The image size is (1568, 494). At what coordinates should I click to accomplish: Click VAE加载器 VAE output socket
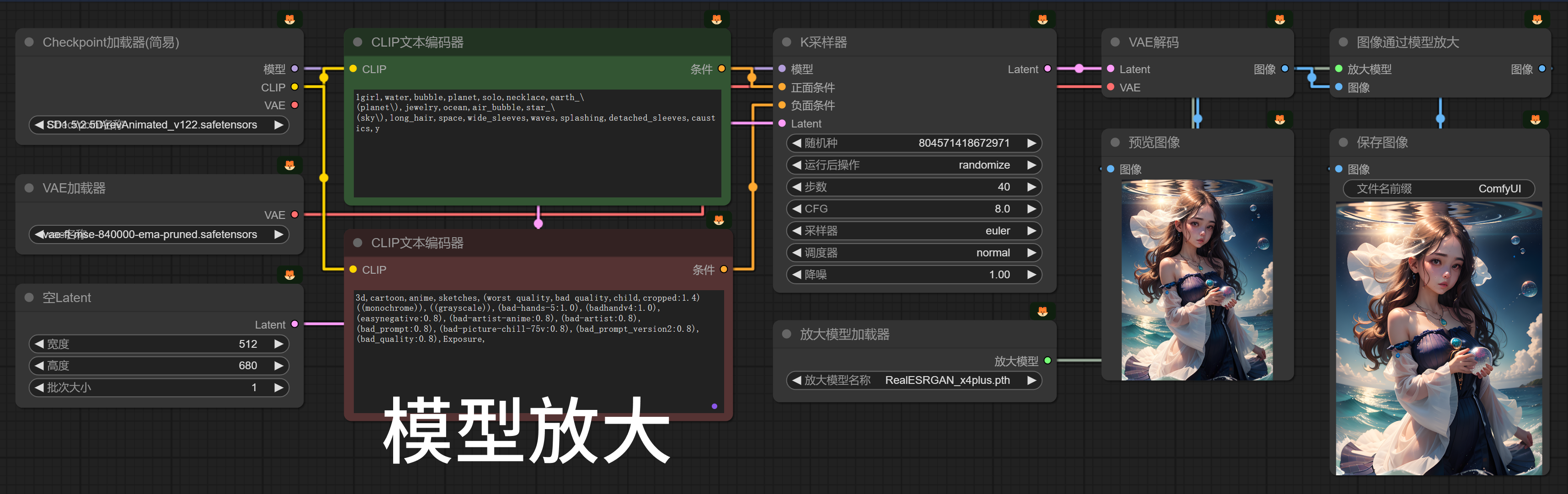(x=294, y=215)
